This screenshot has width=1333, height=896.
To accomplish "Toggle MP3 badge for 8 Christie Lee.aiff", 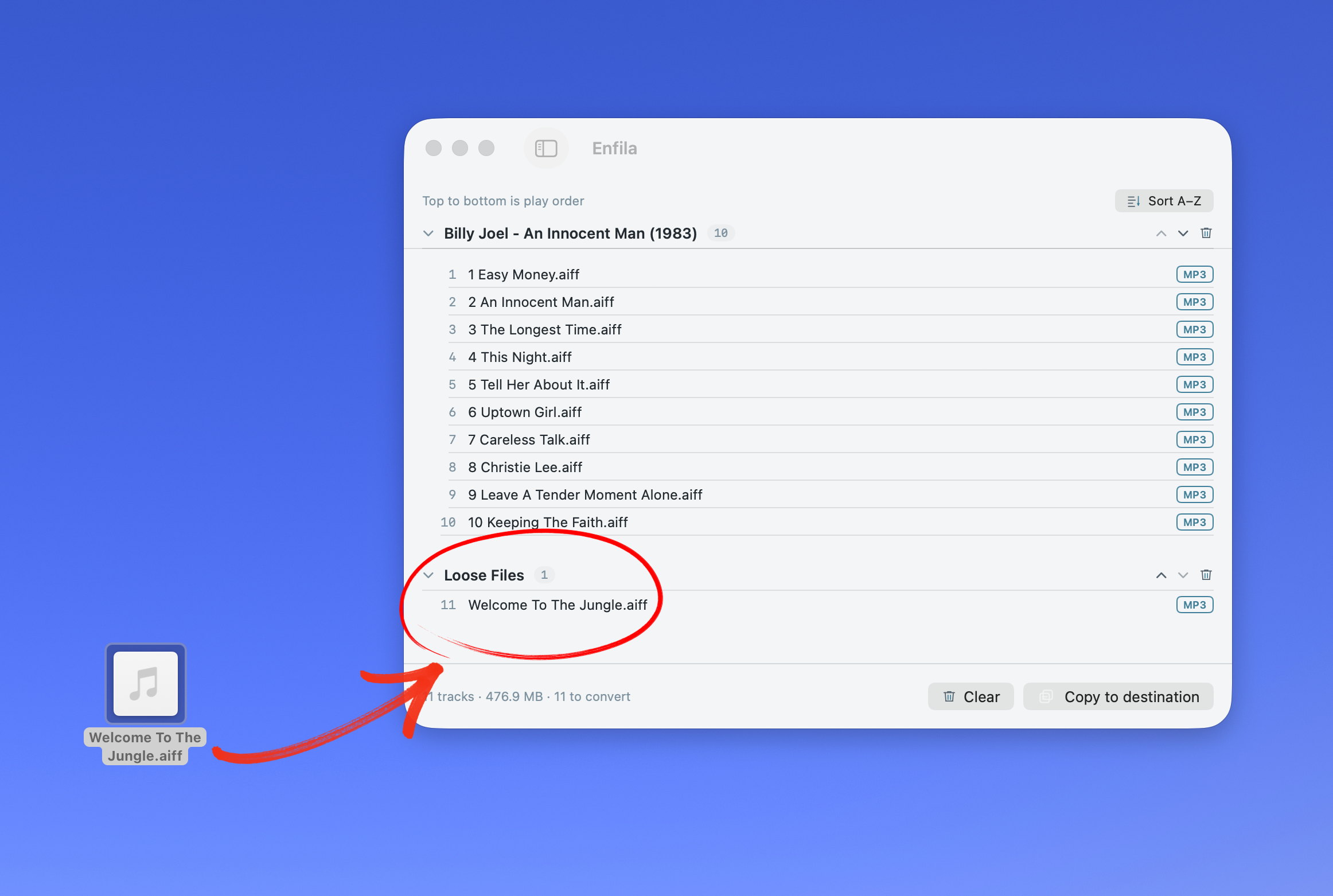I will tap(1195, 468).
